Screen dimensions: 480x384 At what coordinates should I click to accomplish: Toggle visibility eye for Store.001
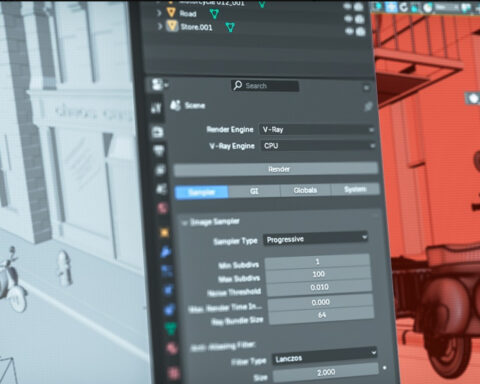349,31
